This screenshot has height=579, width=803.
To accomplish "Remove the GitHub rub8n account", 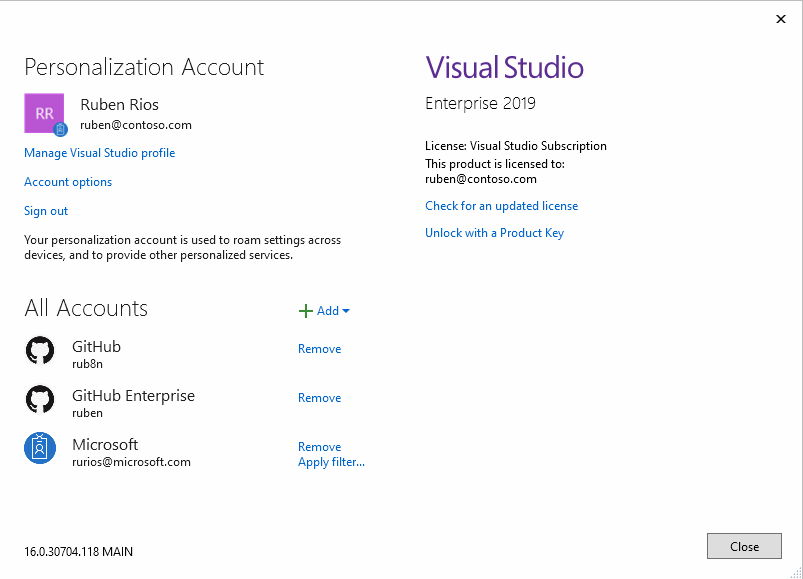I will click(x=319, y=349).
